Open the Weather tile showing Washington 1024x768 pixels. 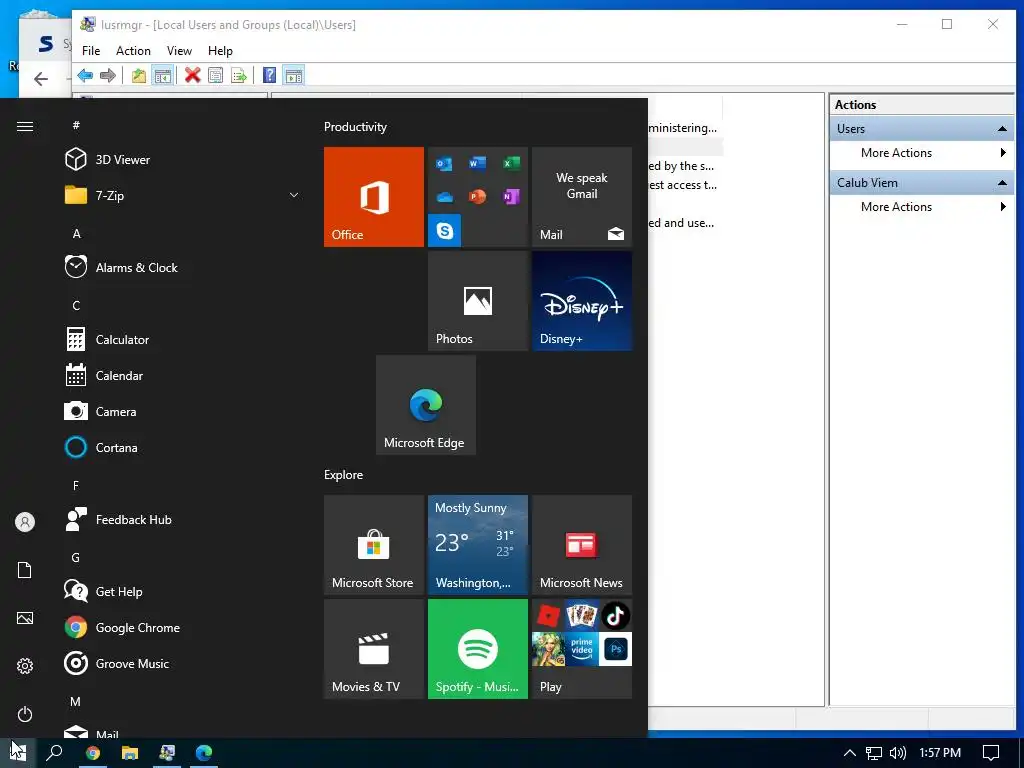[x=478, y=545]
